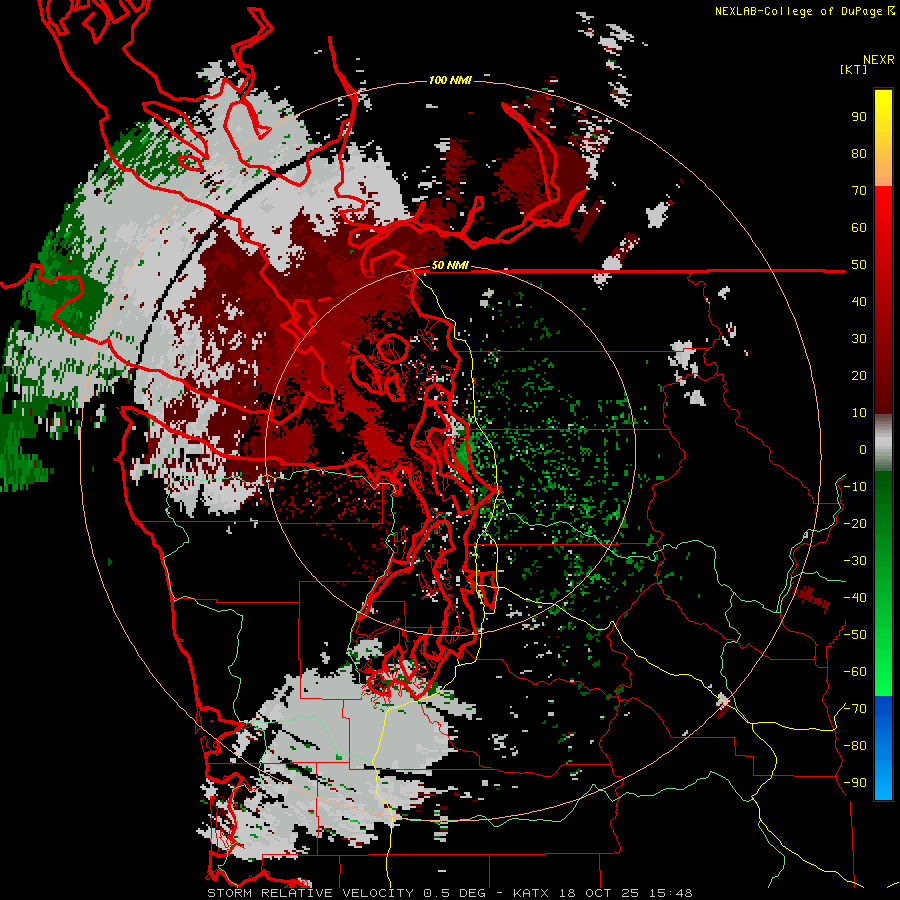Click the -30 value on the velocity scale
This screenshot has height=900, width=900.
pos(855,561)
